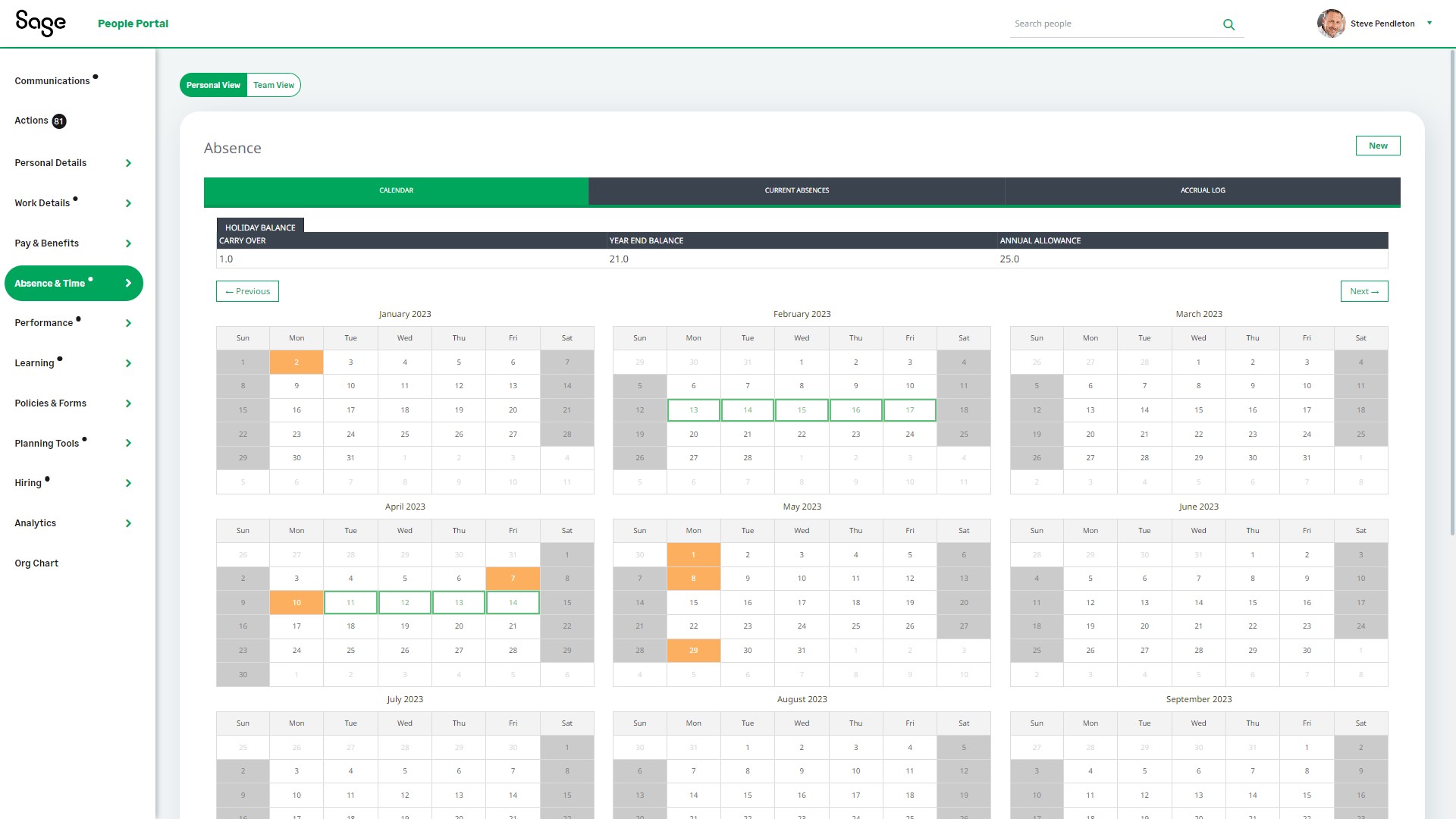Viewport: 1456px width, 819px height.
Task: Select highlighted April 10 day
Action: (297, 603)
